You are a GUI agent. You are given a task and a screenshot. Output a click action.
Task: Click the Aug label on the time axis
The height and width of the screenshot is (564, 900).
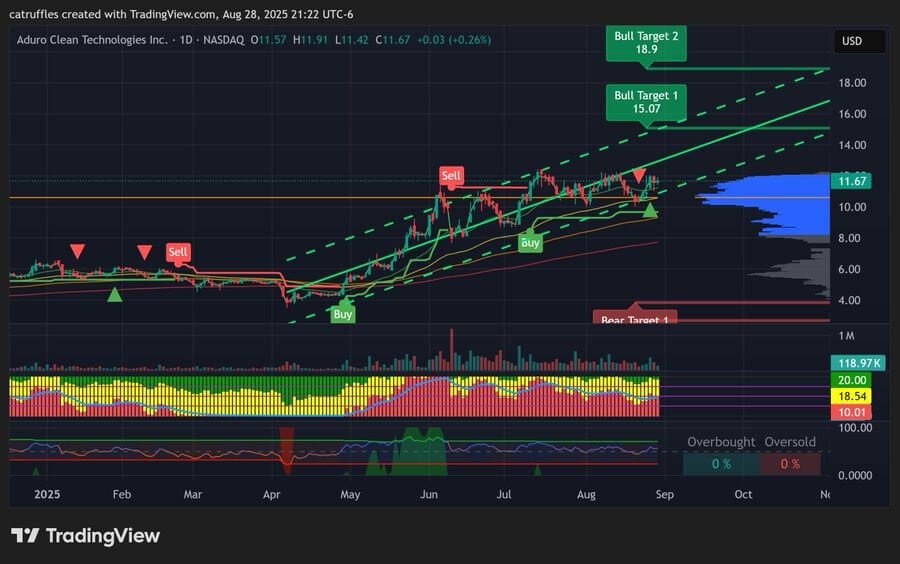click(586, 495)
